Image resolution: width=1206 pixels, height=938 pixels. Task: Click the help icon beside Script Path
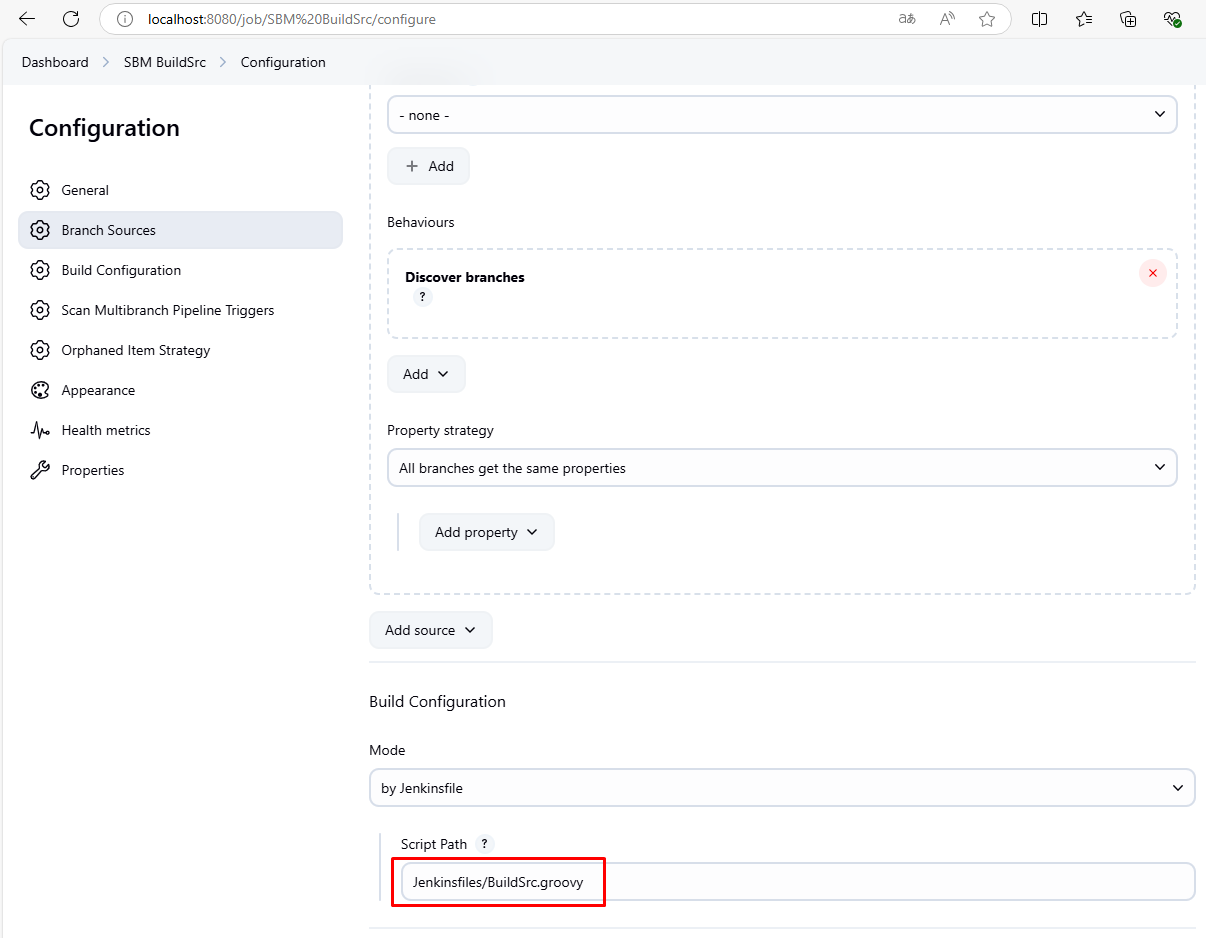(485, 844)
